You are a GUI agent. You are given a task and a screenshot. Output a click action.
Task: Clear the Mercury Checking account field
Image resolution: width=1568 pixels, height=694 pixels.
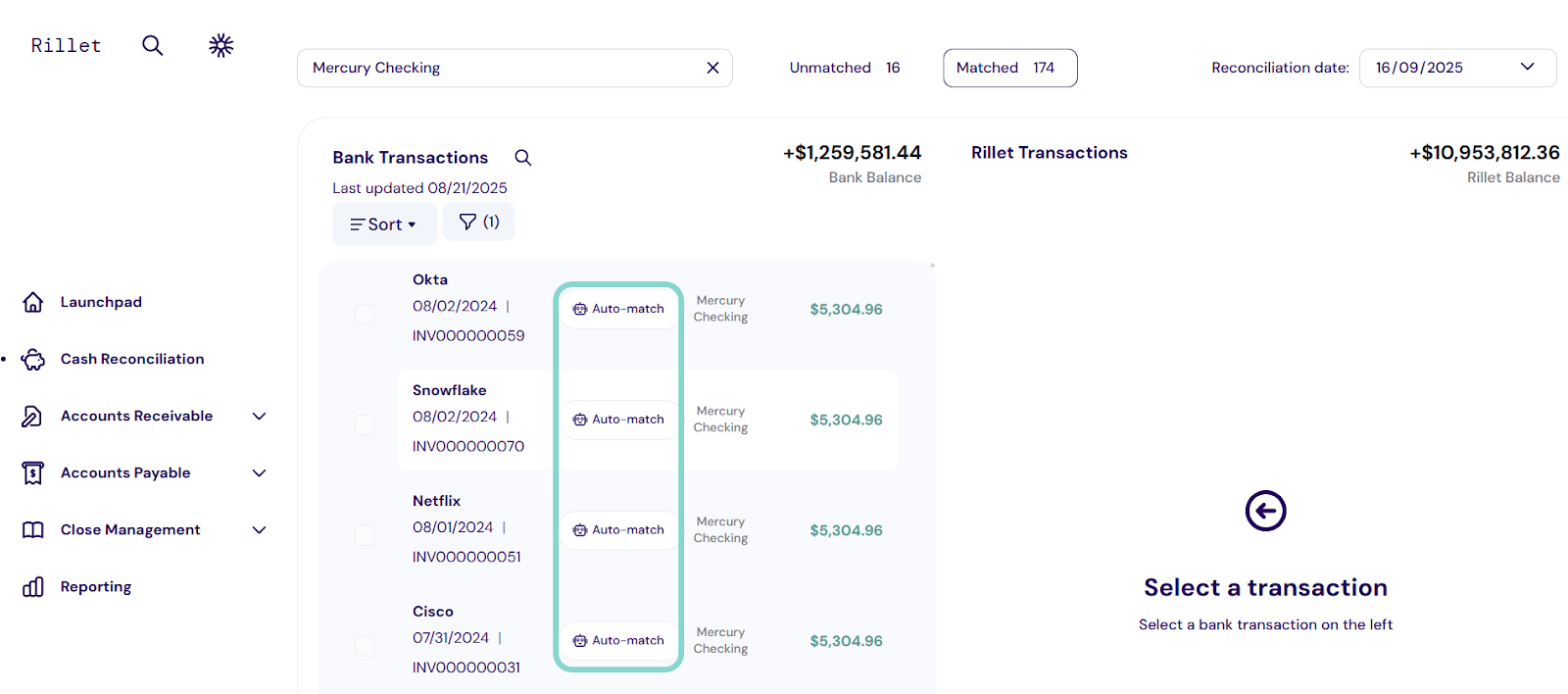(712, 68)
